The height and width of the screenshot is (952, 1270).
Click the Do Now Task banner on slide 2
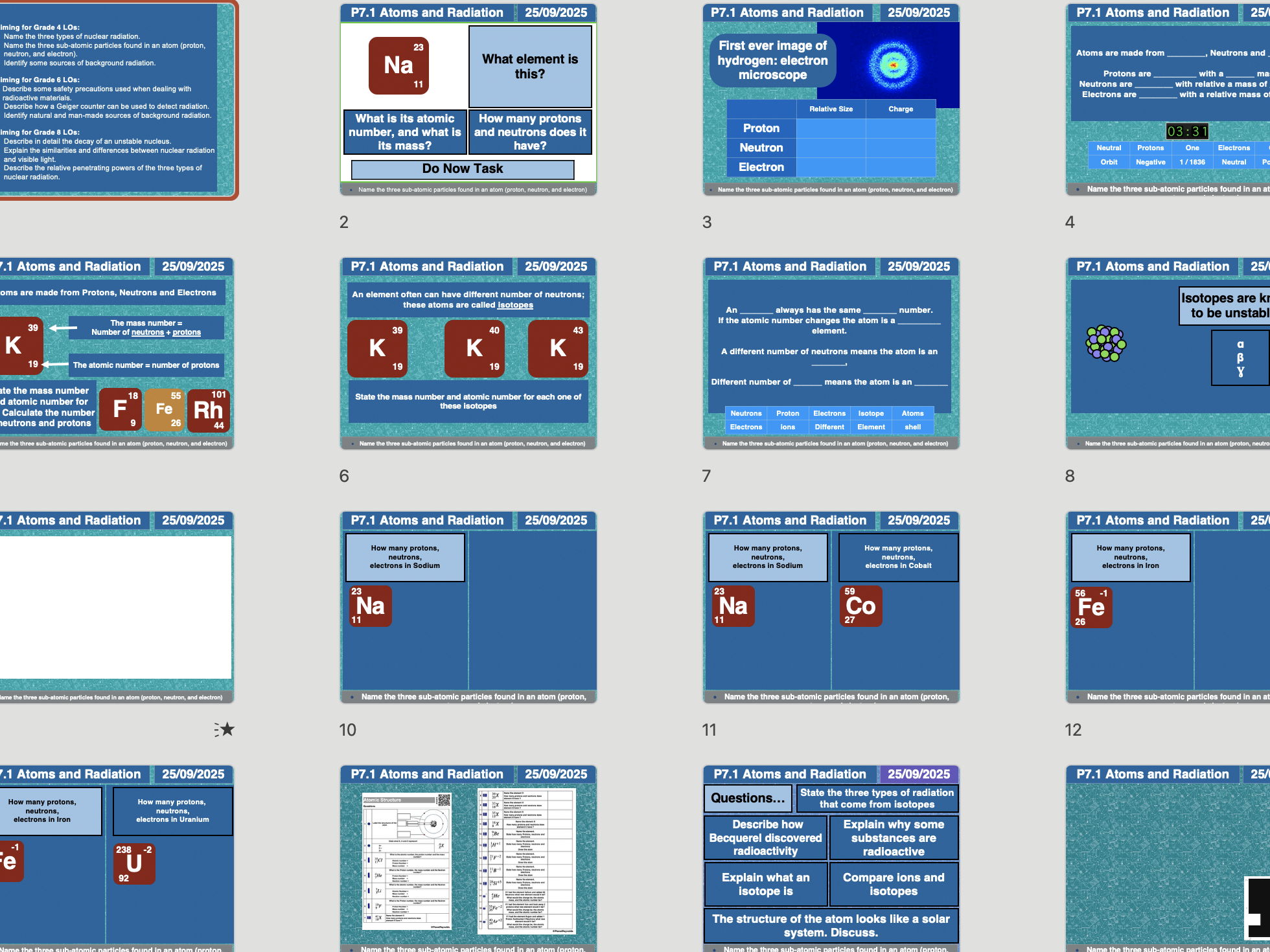(463, 168)
